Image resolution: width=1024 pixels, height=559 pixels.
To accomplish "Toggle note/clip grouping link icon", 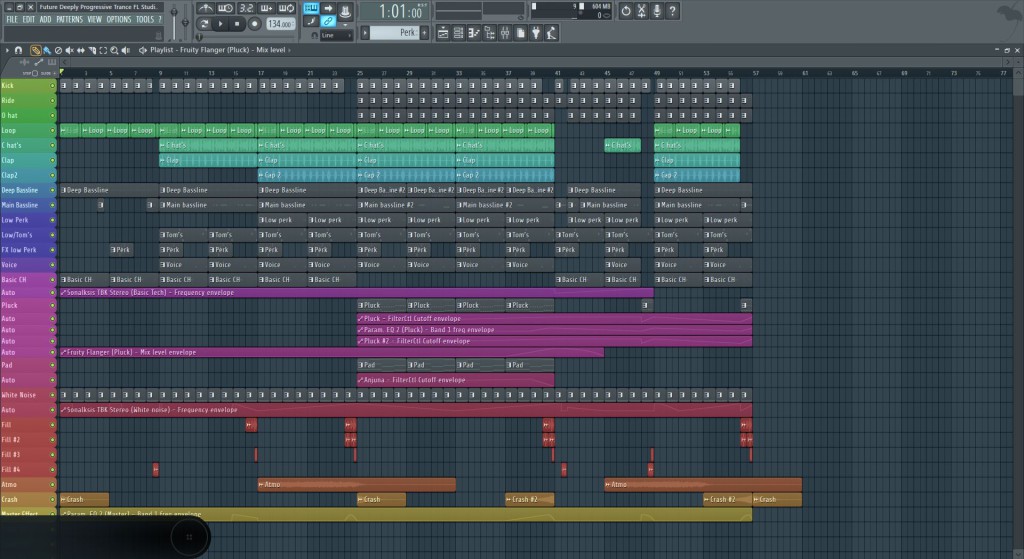I will click(x=328, y=22).
